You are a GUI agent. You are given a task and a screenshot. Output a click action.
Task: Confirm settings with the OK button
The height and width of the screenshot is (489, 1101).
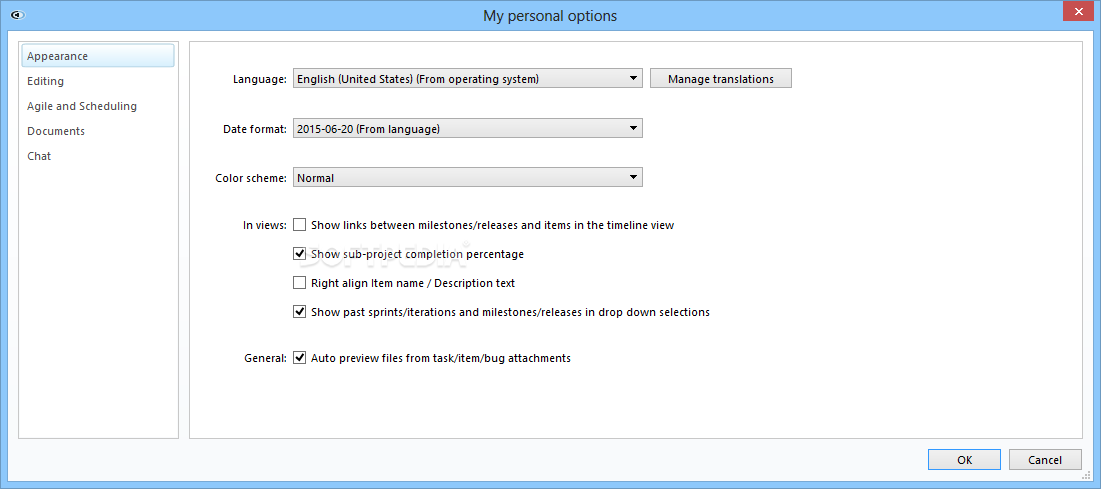pos(964,459)
